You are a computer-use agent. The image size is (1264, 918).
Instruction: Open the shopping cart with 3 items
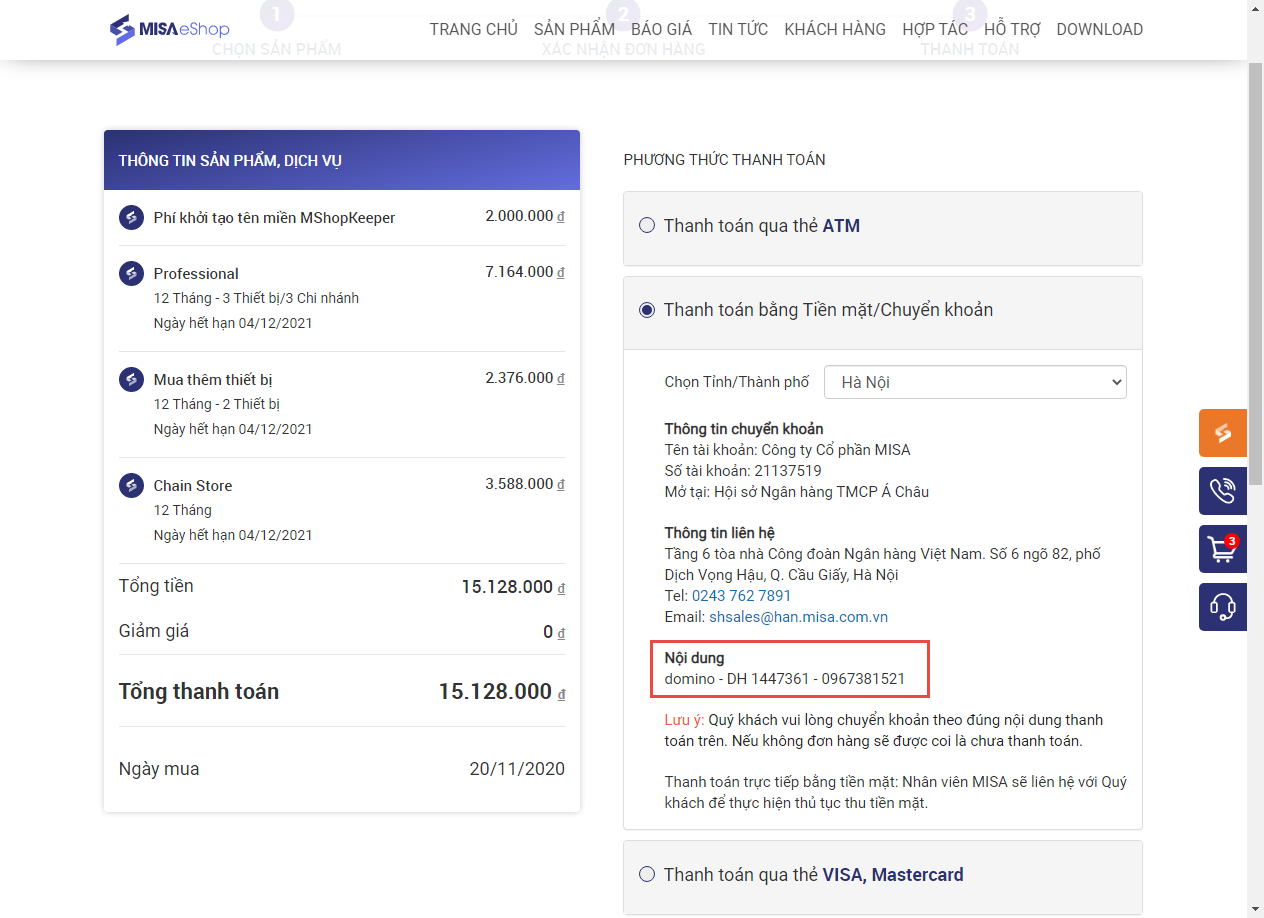[1222, 549]
